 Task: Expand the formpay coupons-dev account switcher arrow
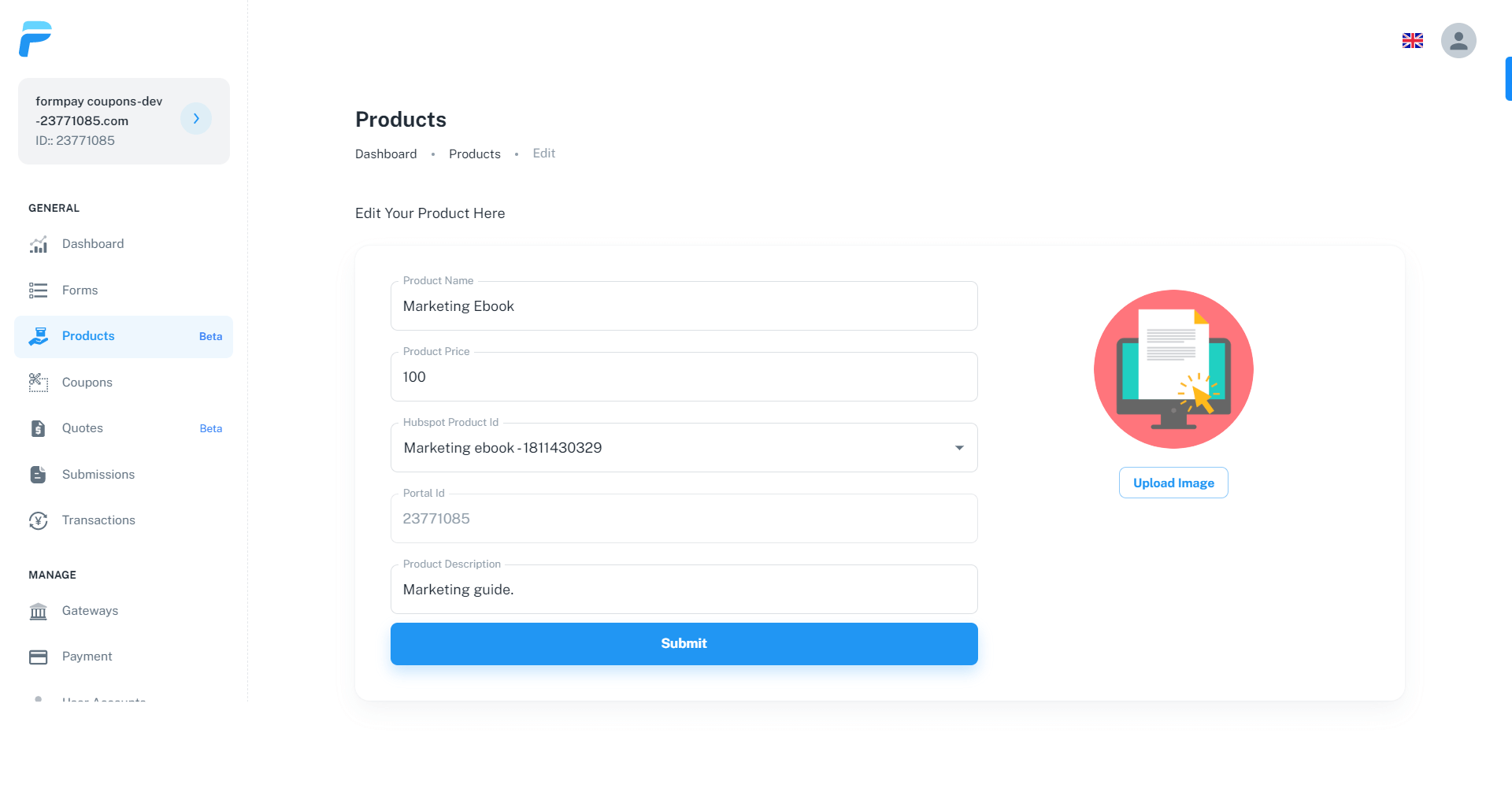pyautogui.click(x=196, y=119)
